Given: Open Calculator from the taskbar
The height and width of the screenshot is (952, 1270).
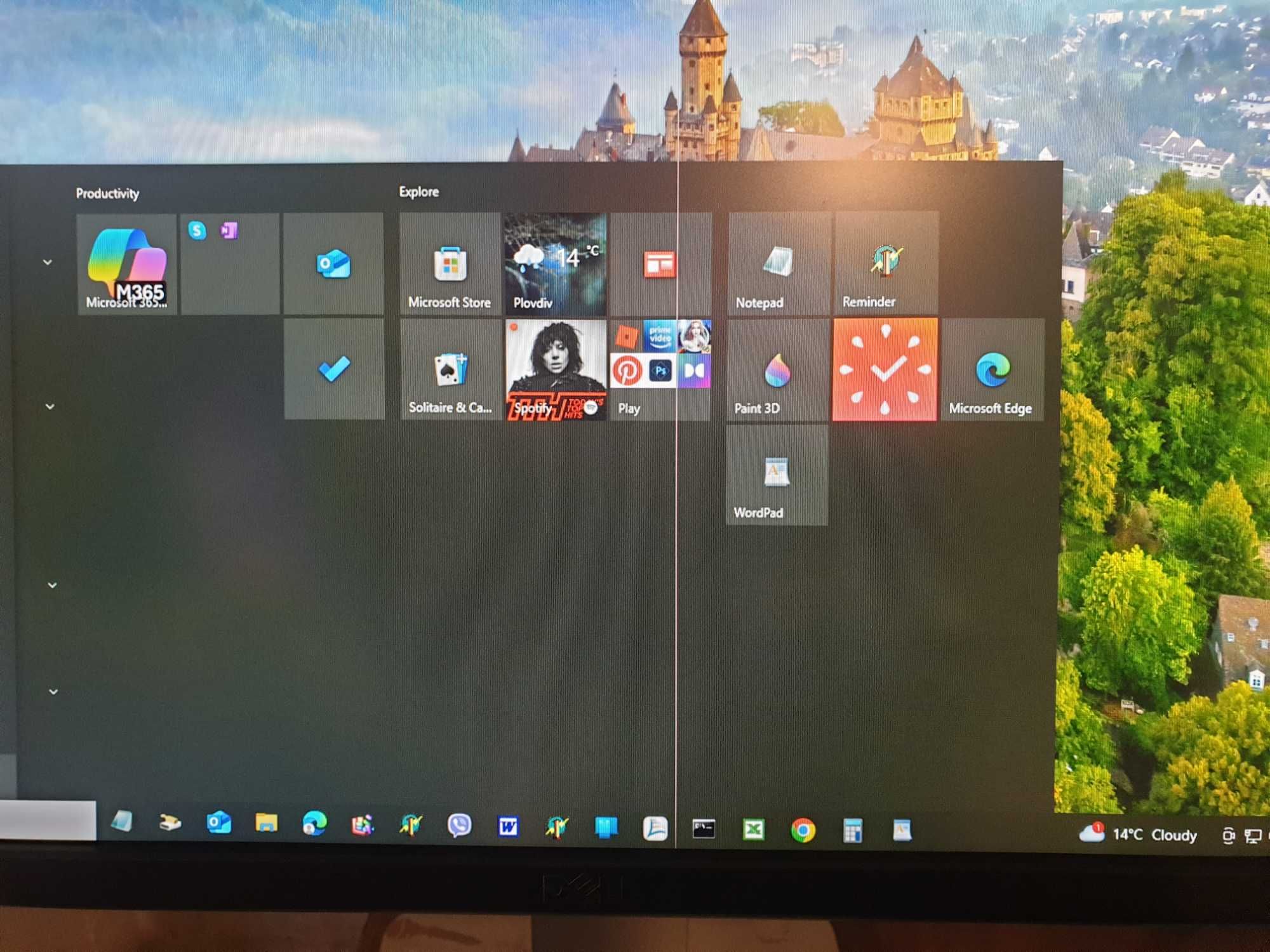Looking at the screenshot, I should coord(852,830).
